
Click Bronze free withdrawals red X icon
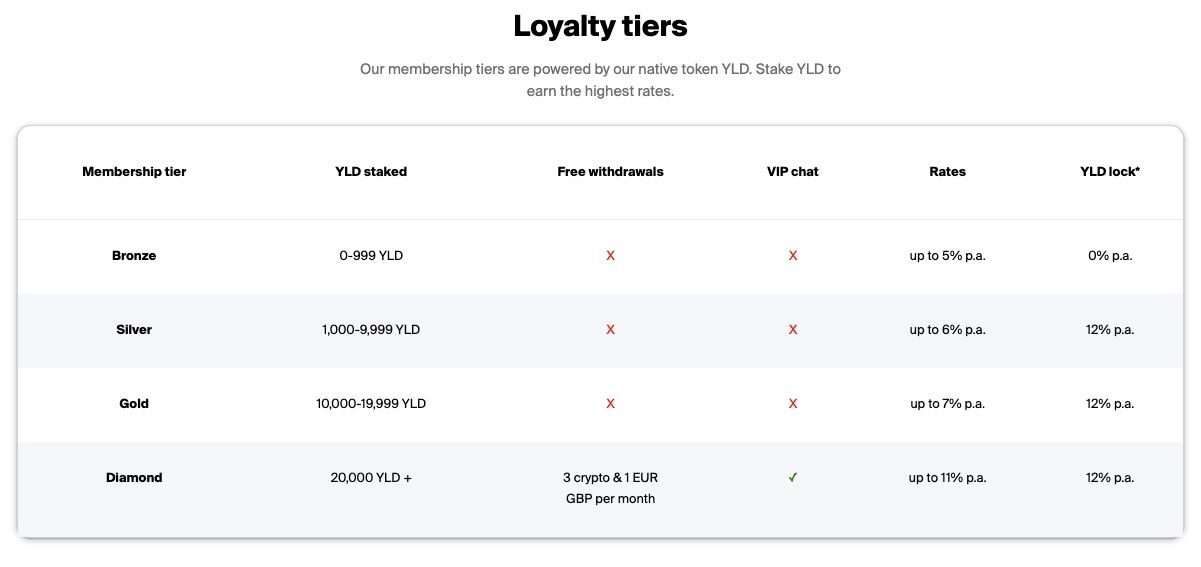point(610,256)
